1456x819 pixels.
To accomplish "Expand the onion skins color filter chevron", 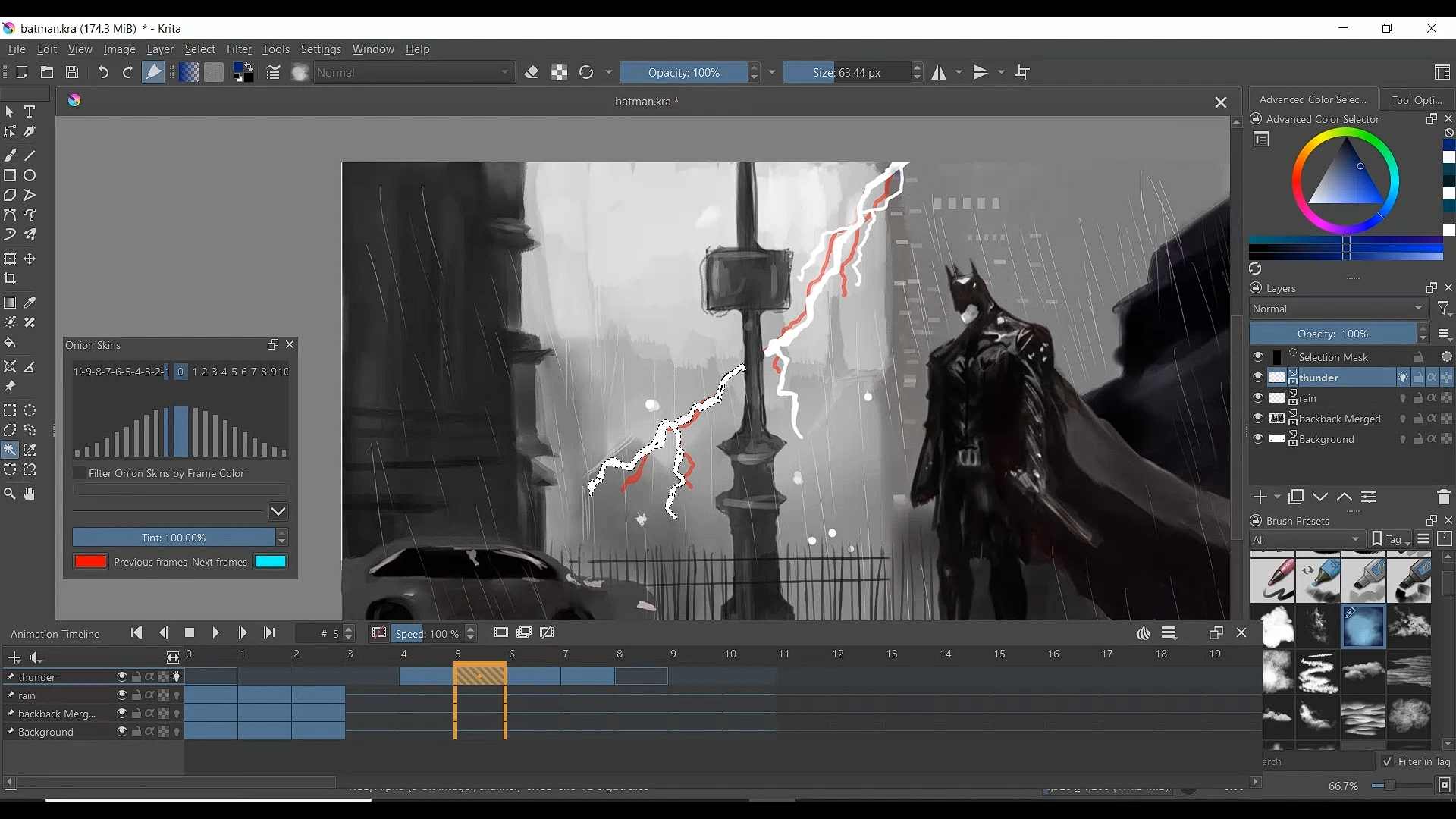I will (x=278, y=512).
